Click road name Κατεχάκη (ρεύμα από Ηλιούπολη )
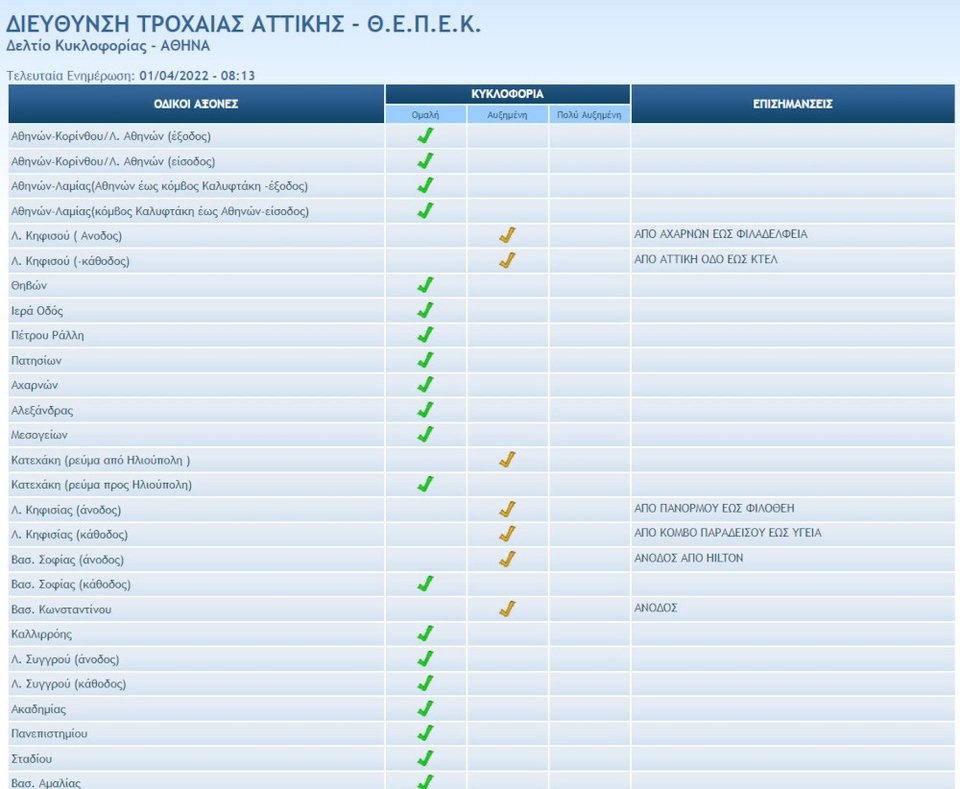 click(x=100, y=460)
